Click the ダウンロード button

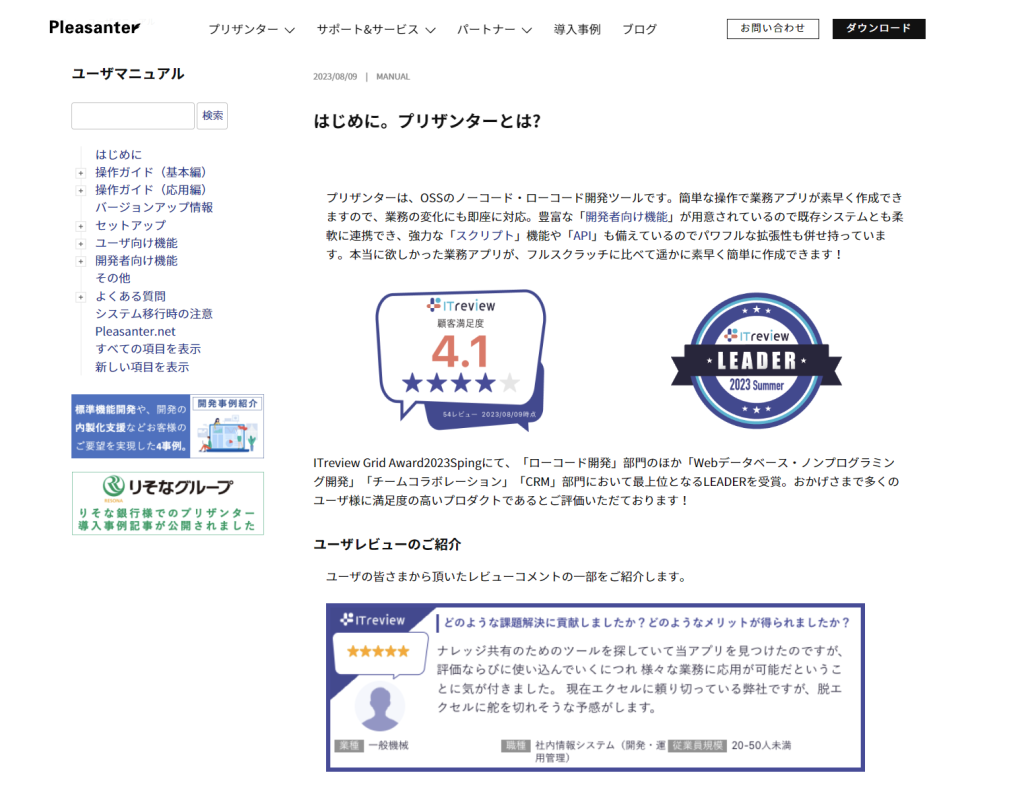tap(878, 29)
